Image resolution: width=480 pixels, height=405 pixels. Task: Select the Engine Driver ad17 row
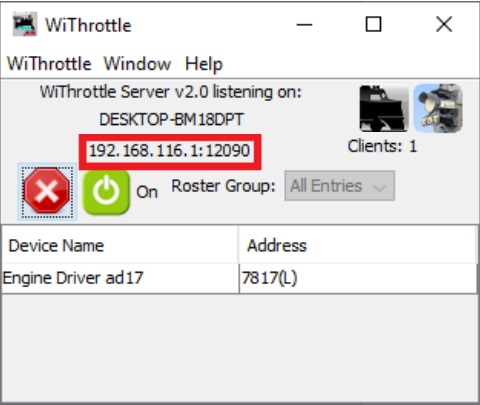pyautogui.click(x=239, y=278)
